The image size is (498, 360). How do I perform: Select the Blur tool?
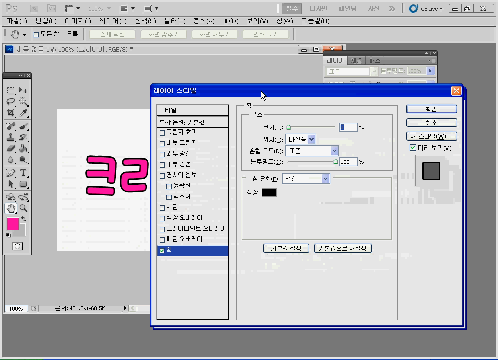[10, 160]
